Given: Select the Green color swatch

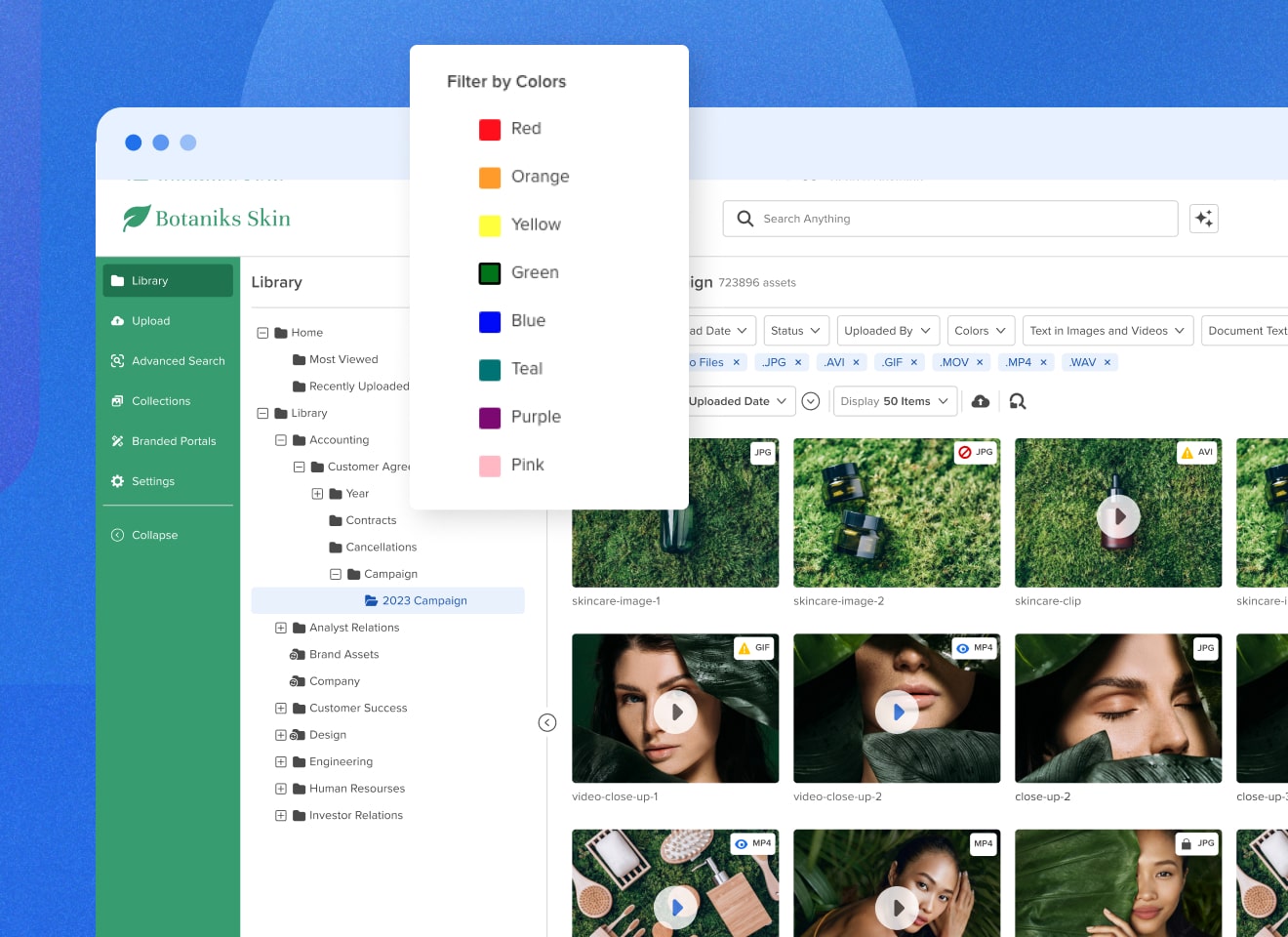Looking at the screenshot, I should [x=490, y=273].
